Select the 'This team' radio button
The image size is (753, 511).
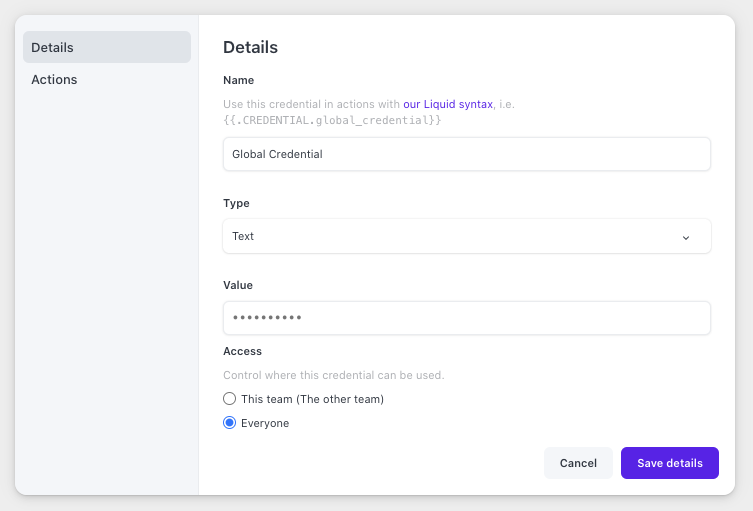(x=230, y=399)
